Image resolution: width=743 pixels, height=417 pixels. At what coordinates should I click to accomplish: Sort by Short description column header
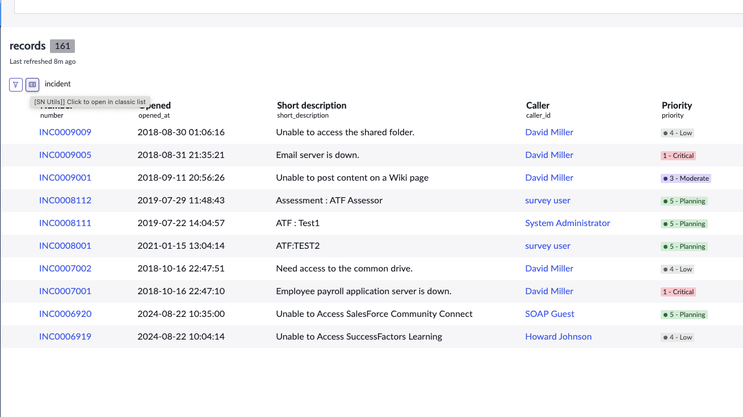[x=311, y=105]
